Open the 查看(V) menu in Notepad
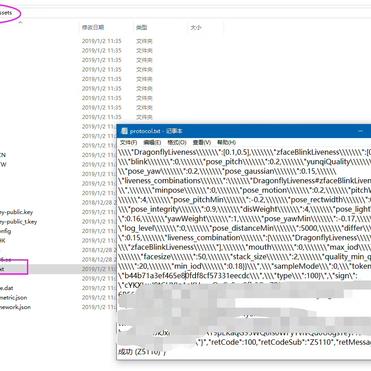Screen dimensions: 371x371 tap(202, 142)
